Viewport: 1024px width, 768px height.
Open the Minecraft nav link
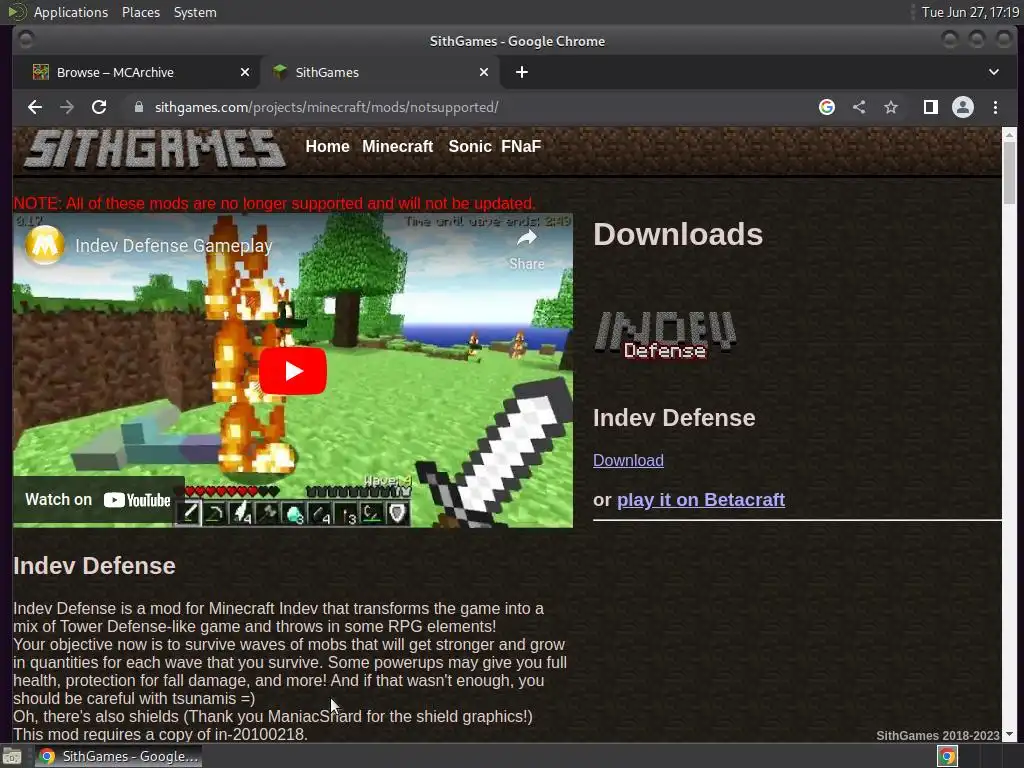(397, 146)
